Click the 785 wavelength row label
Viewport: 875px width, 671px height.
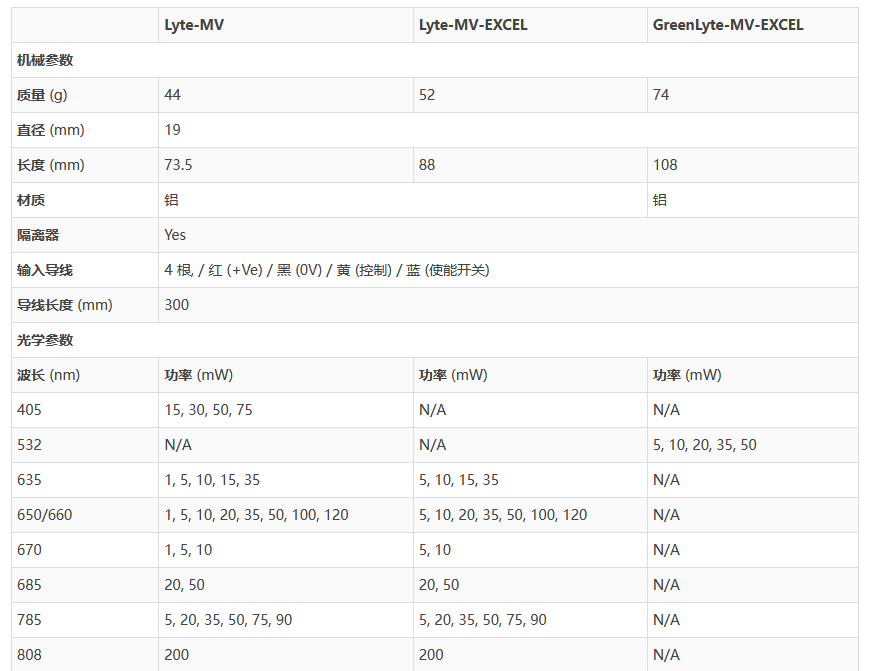[30, 620]
